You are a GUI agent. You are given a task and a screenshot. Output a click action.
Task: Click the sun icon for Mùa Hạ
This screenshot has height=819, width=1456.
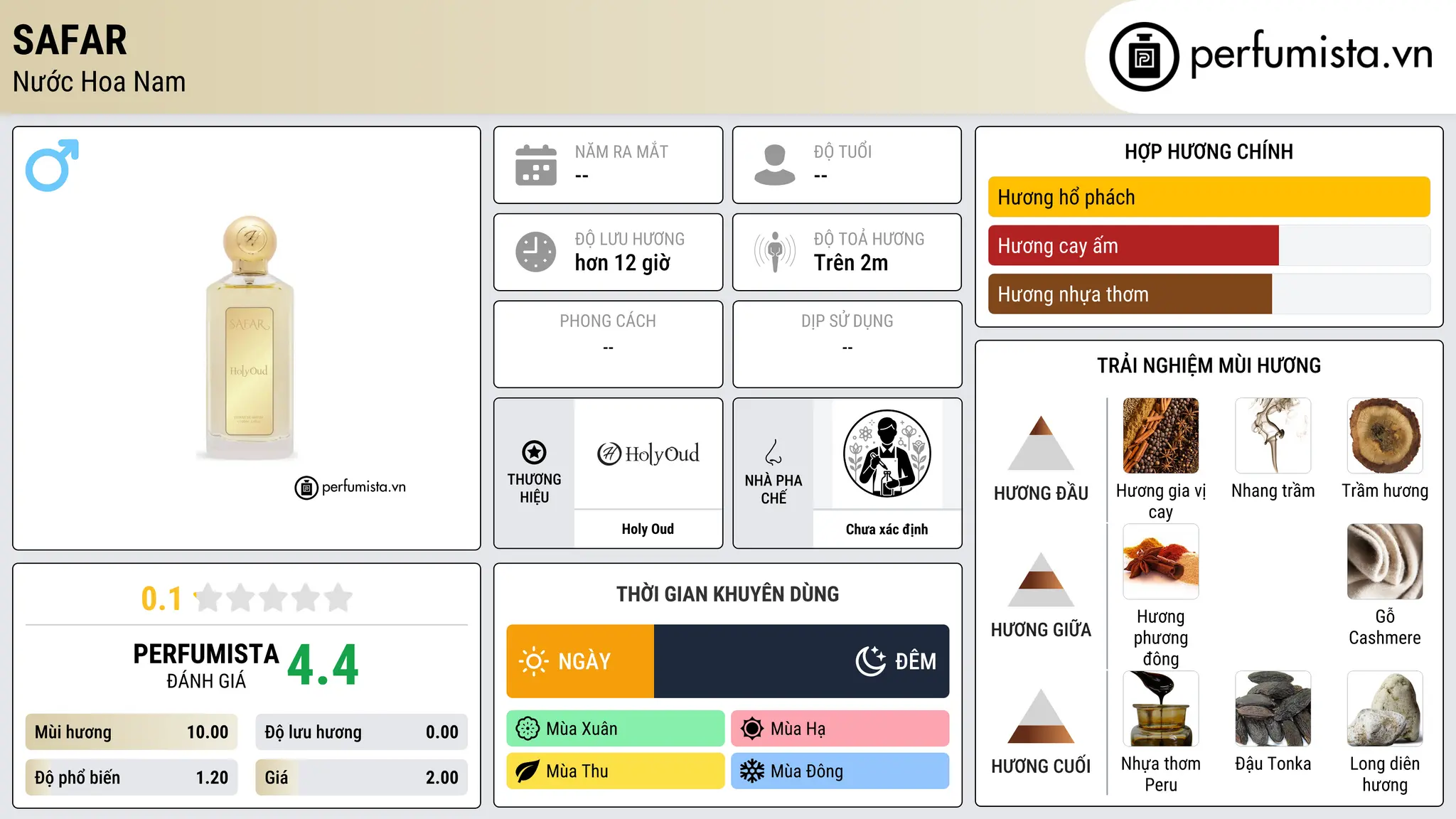(x=752, y=729)
